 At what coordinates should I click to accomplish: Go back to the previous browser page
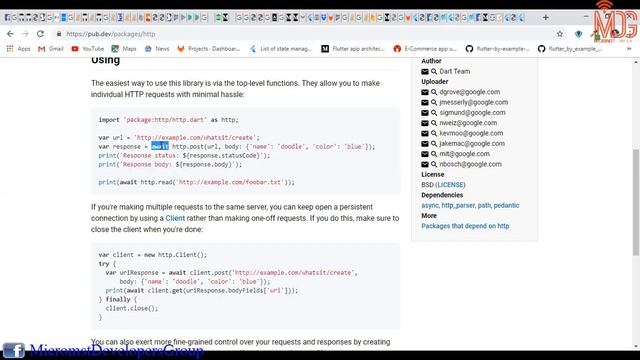[10, 34]
